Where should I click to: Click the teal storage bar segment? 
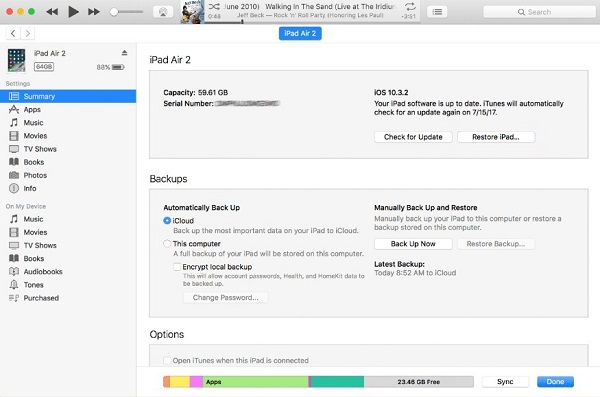click(338, 382)
